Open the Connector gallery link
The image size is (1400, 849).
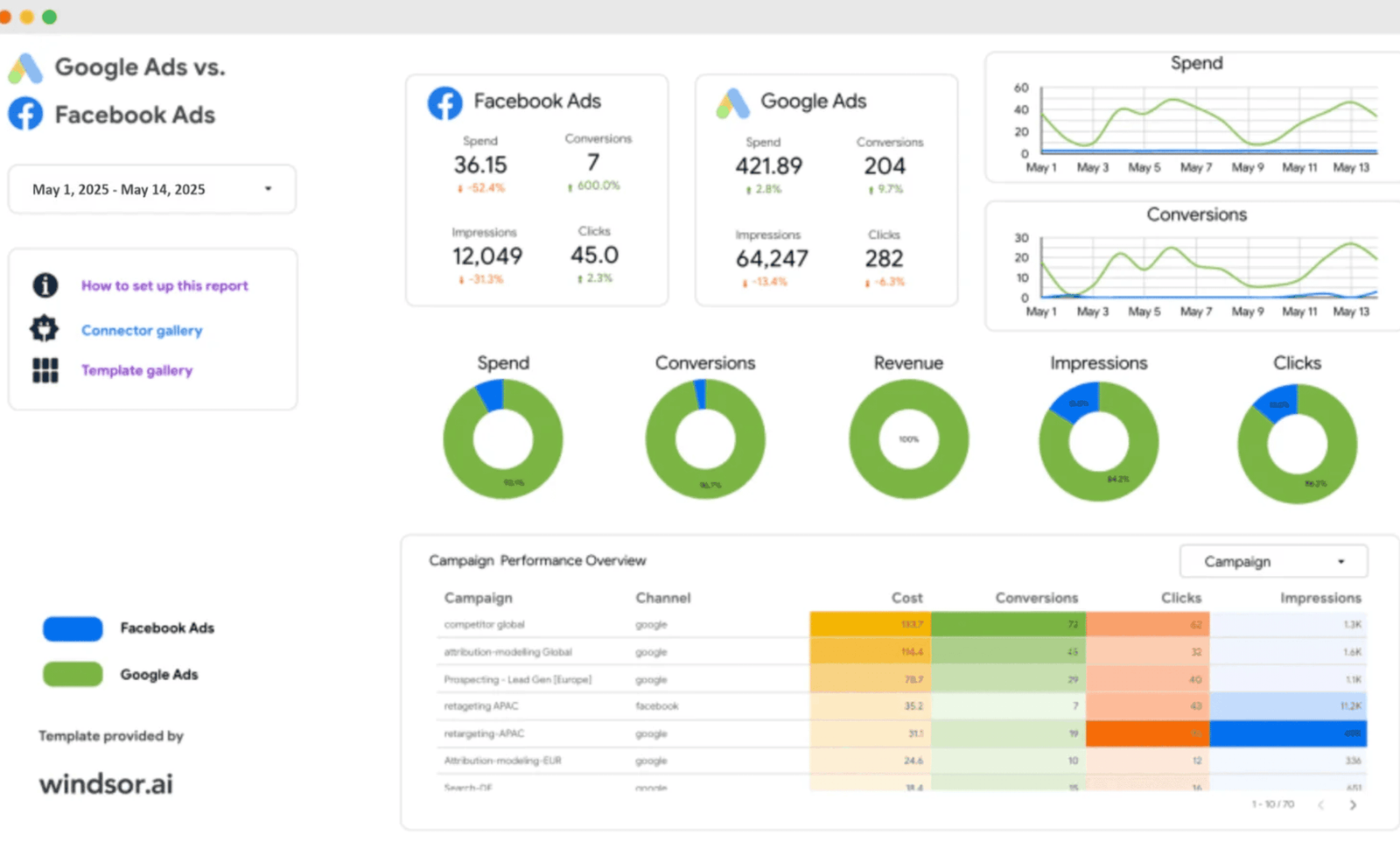(x=142, y=330)
